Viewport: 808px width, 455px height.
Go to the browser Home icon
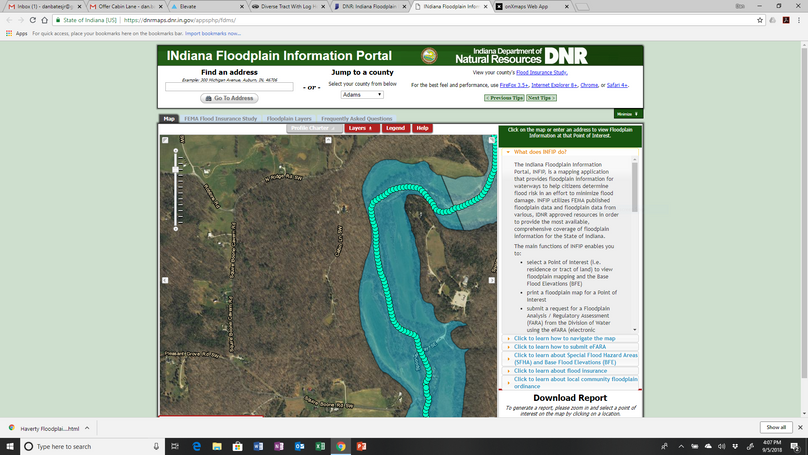(45, 20)
